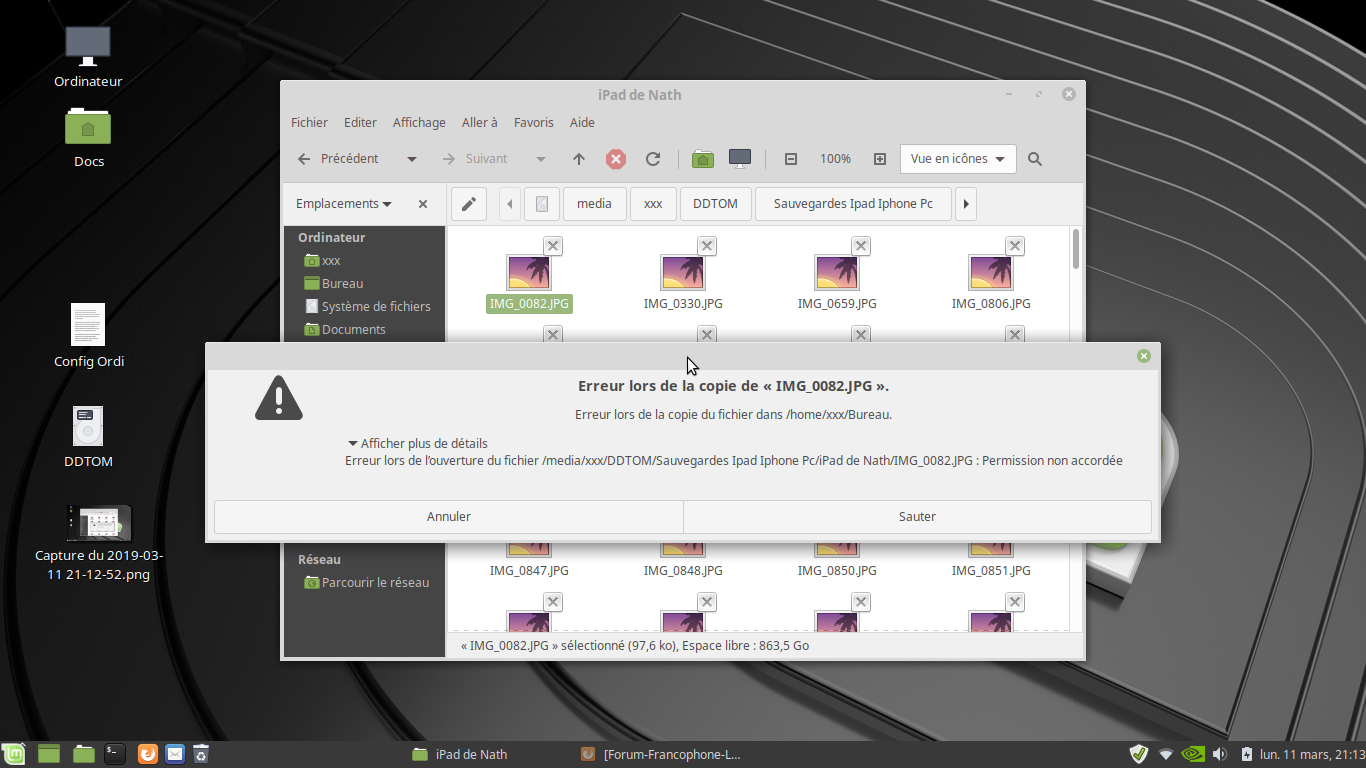The width and height of the screenshot is (1366, 768).
Task: Go up to the parent folder
Action: (x=579, y=159)
